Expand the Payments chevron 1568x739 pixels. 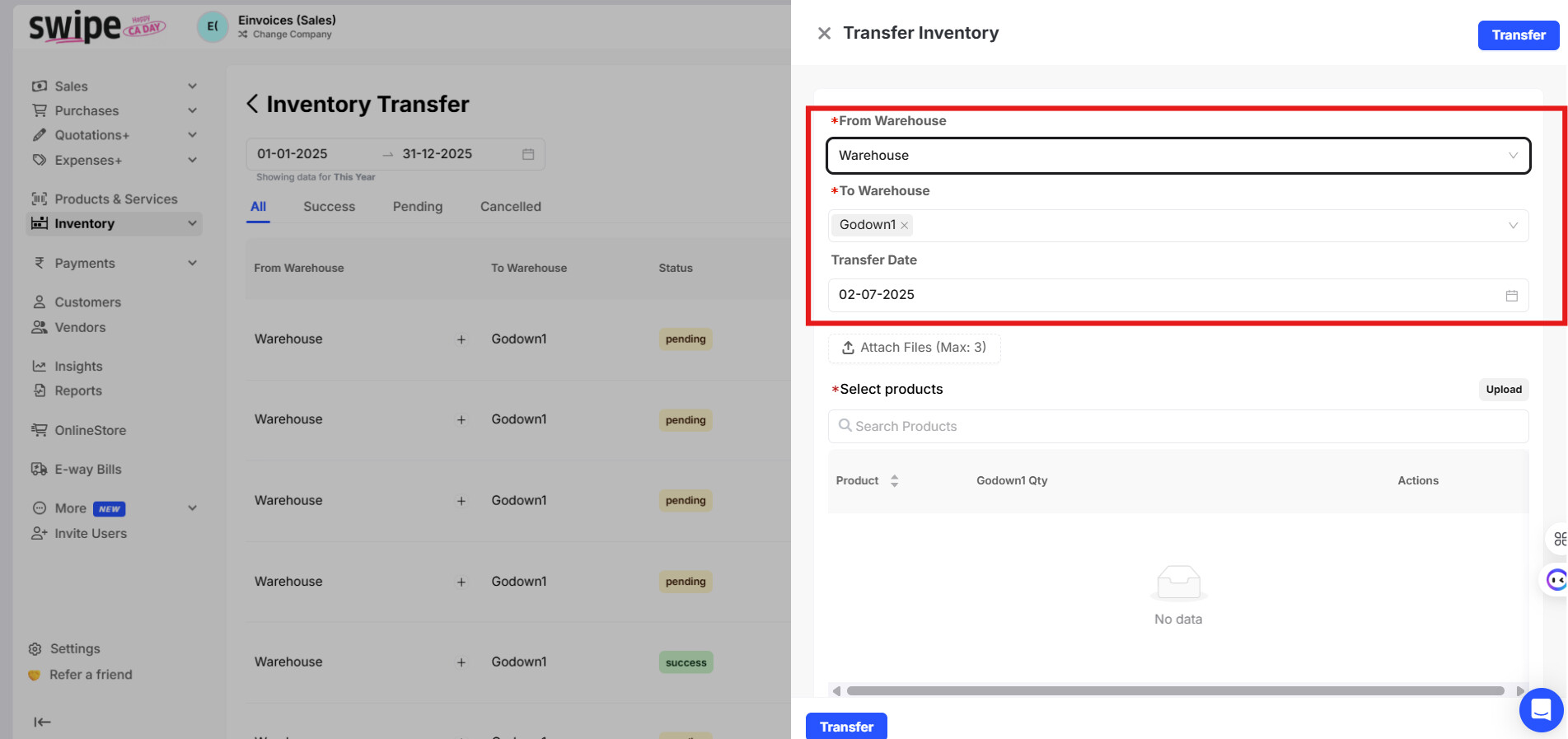tap(192, 264)
